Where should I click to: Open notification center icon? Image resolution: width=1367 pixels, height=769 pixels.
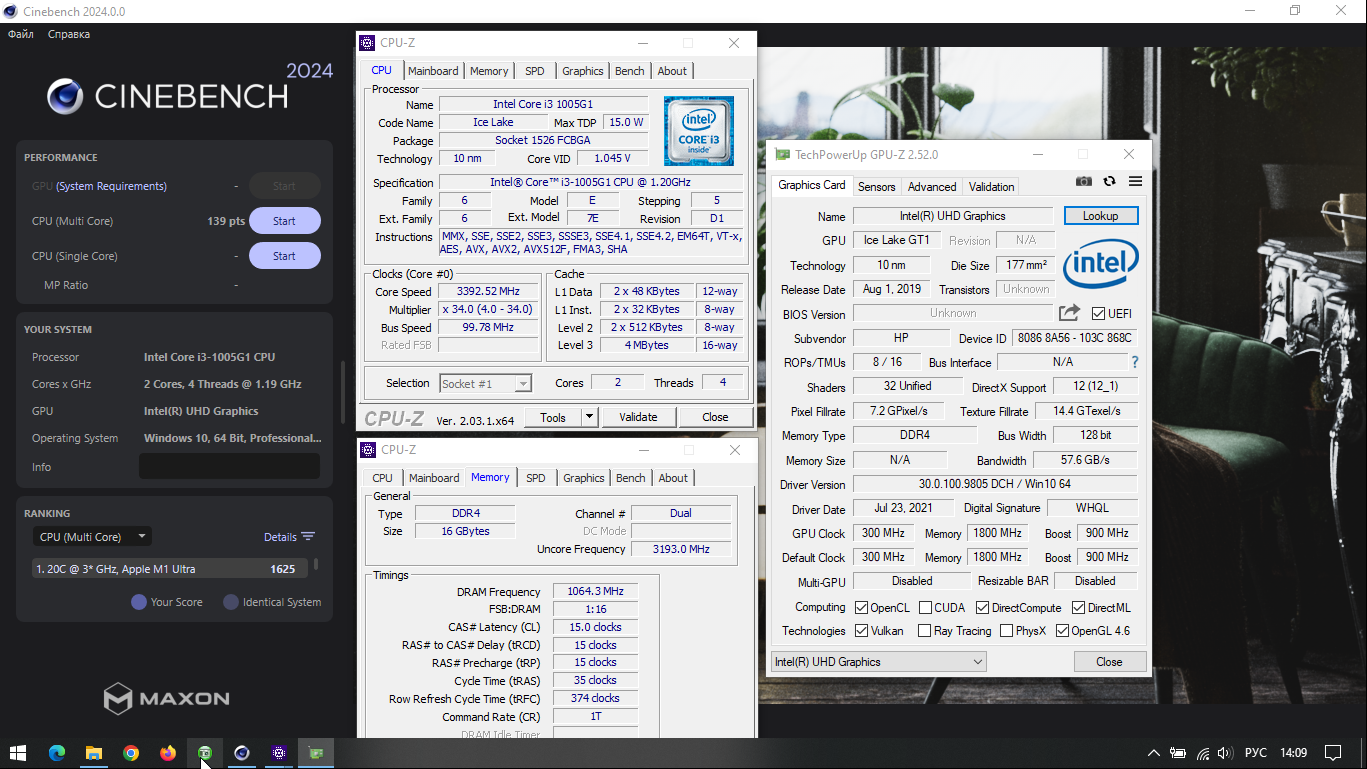point(1333,753)
